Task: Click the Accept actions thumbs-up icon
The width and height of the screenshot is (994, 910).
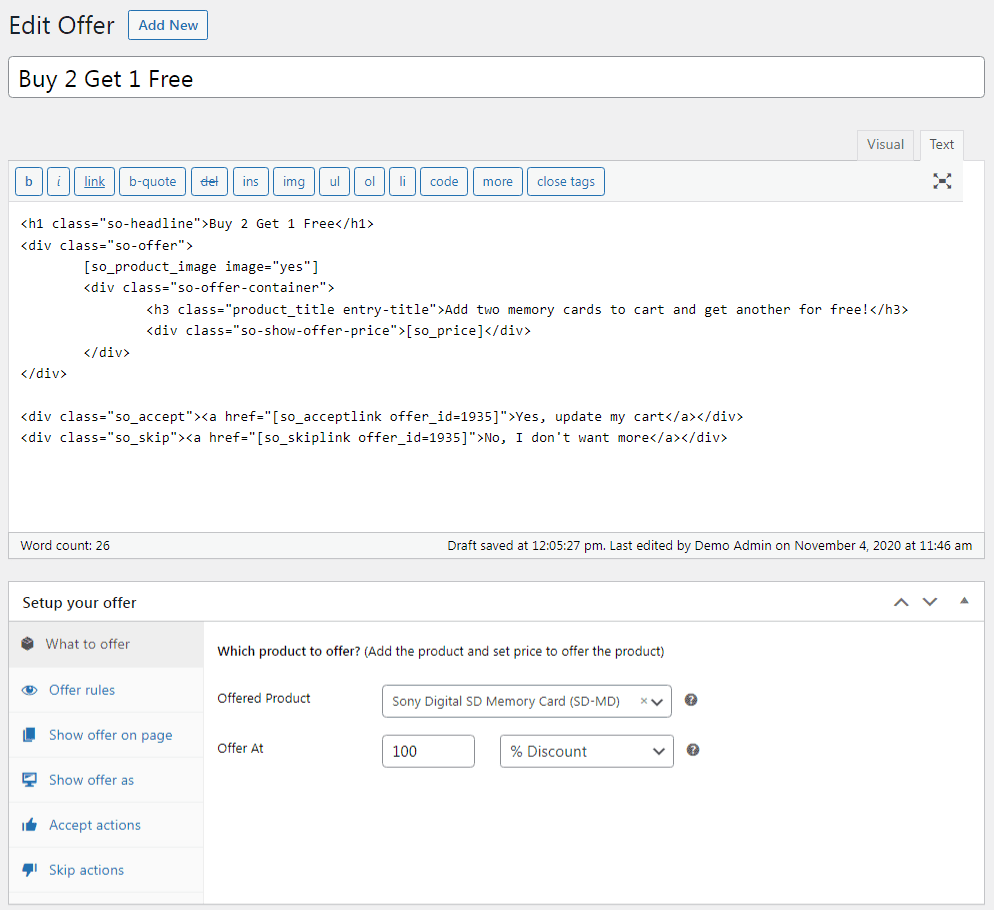Action: pyautogui.click(x=29, y=825)
